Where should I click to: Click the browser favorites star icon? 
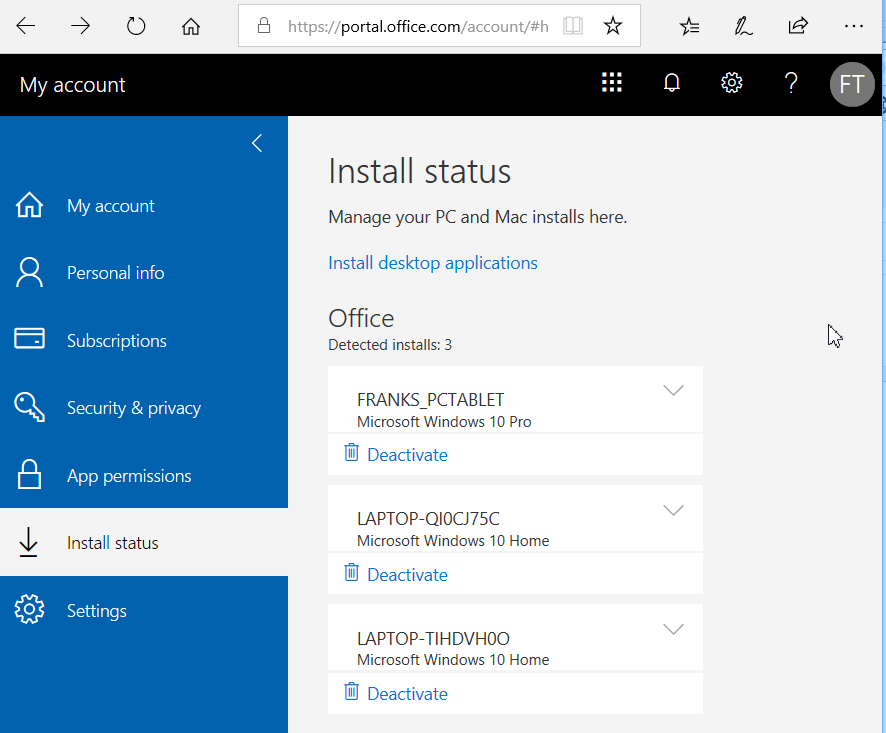coord(613,26)
